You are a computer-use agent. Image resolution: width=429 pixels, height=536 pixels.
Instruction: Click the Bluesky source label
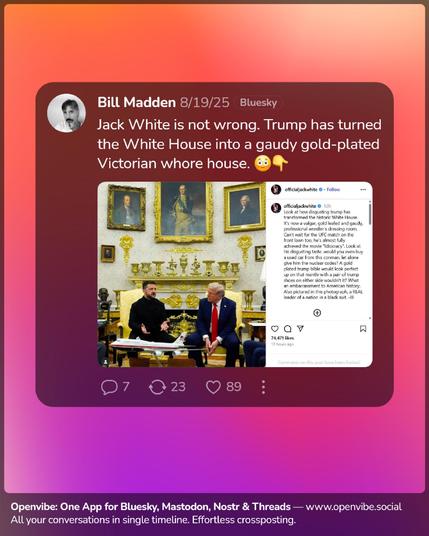point(258,103)
